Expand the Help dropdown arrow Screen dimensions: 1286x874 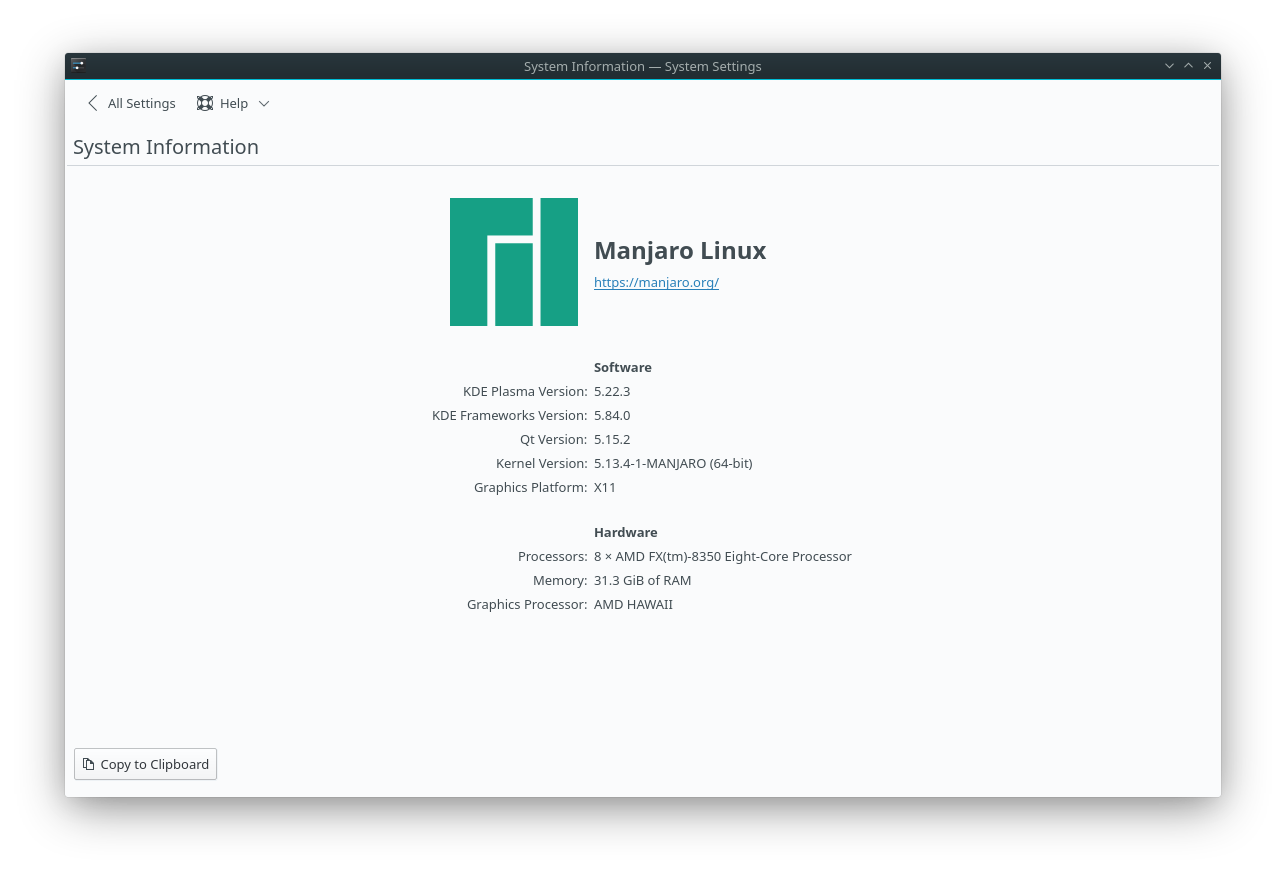pyautogui.click(x=264, y=104)
